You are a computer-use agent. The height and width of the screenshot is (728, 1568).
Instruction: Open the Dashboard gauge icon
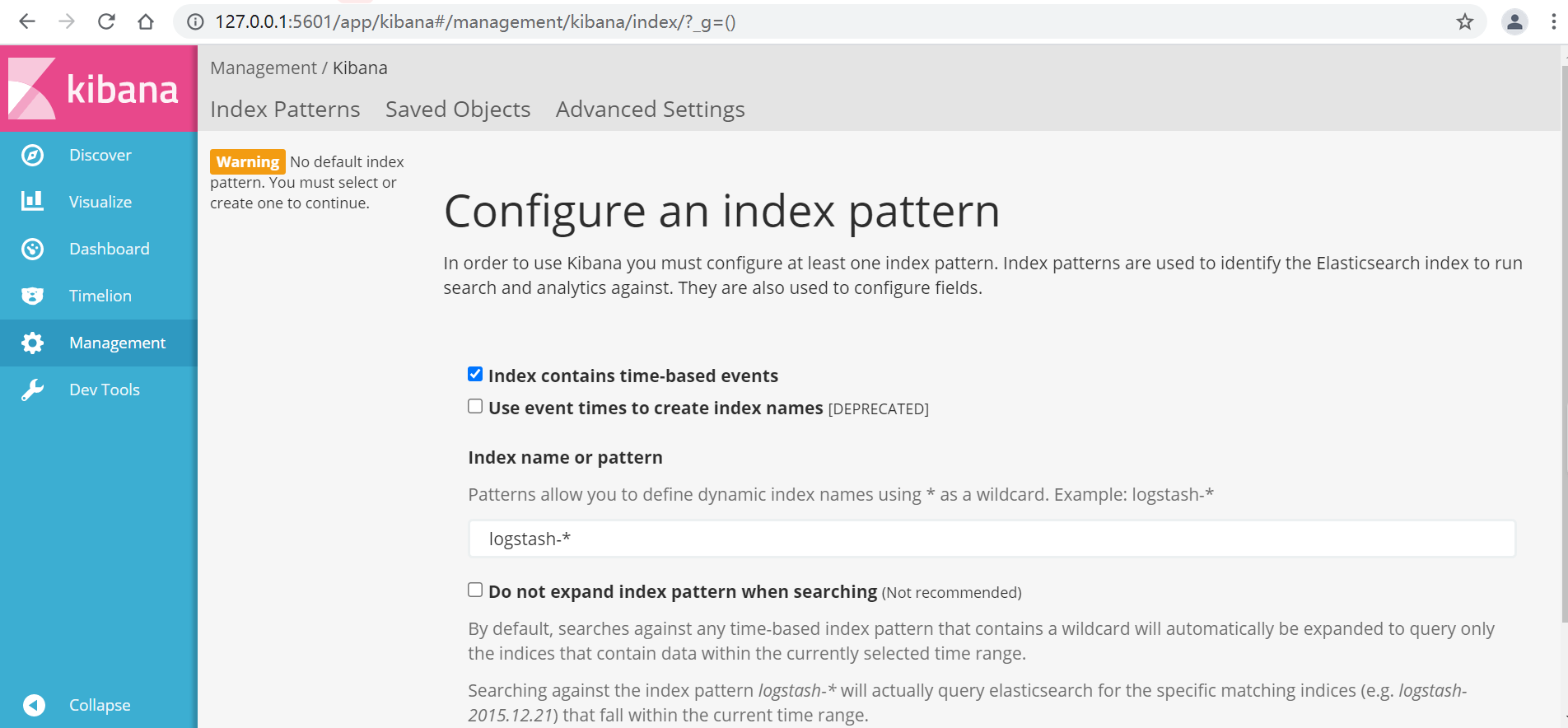click(32, 249)
